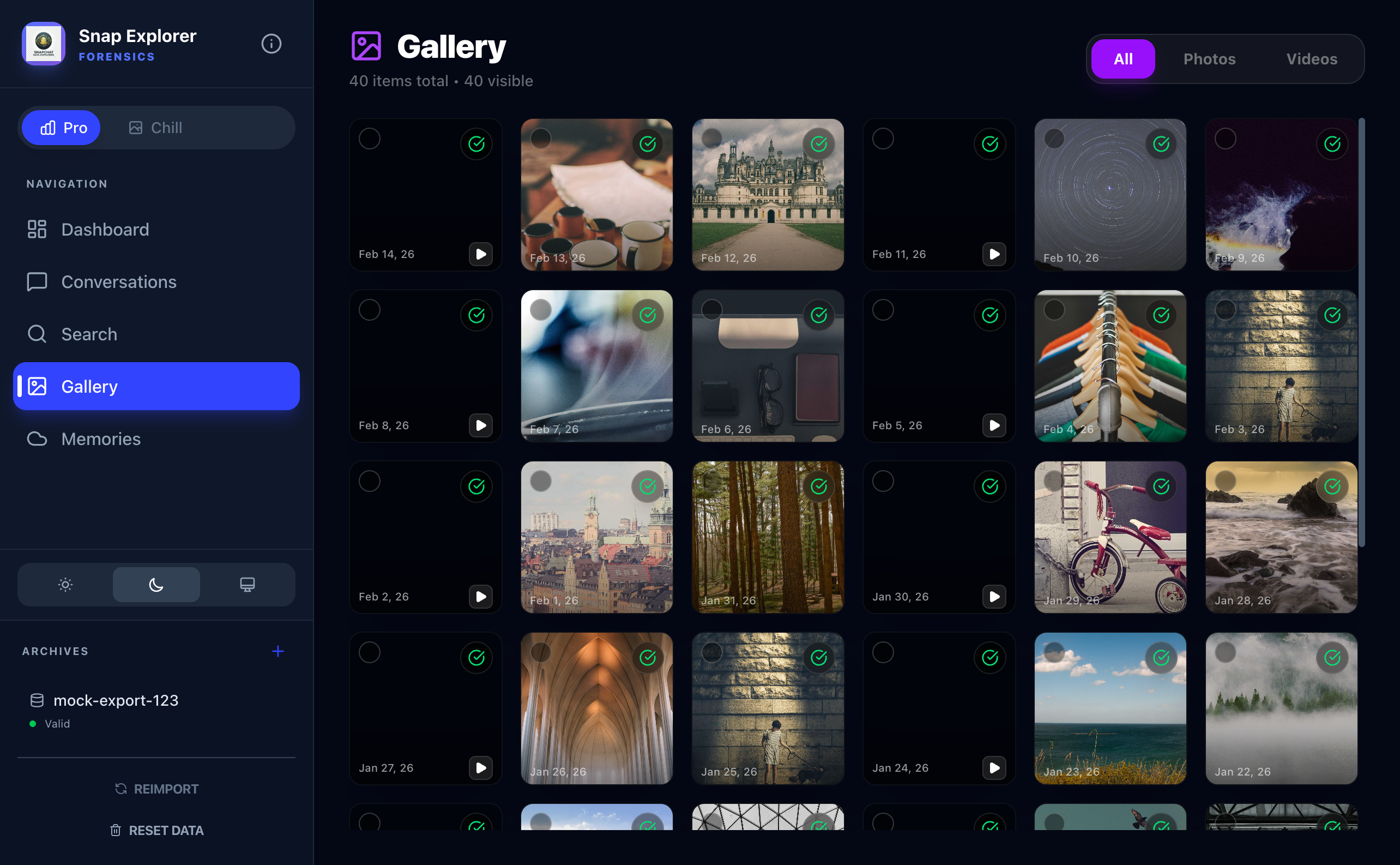Open the Memories section
Viewport: 1400px width, 865px height.
(x=101, y=439)
